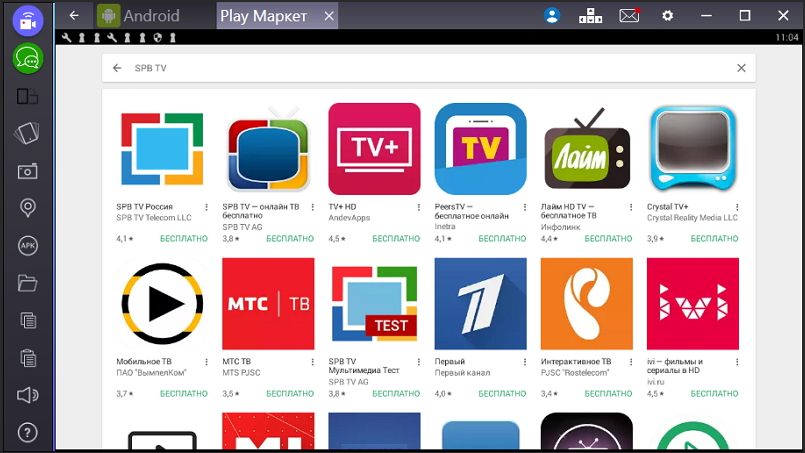Click the AndevApps developer name

(349, 218)
